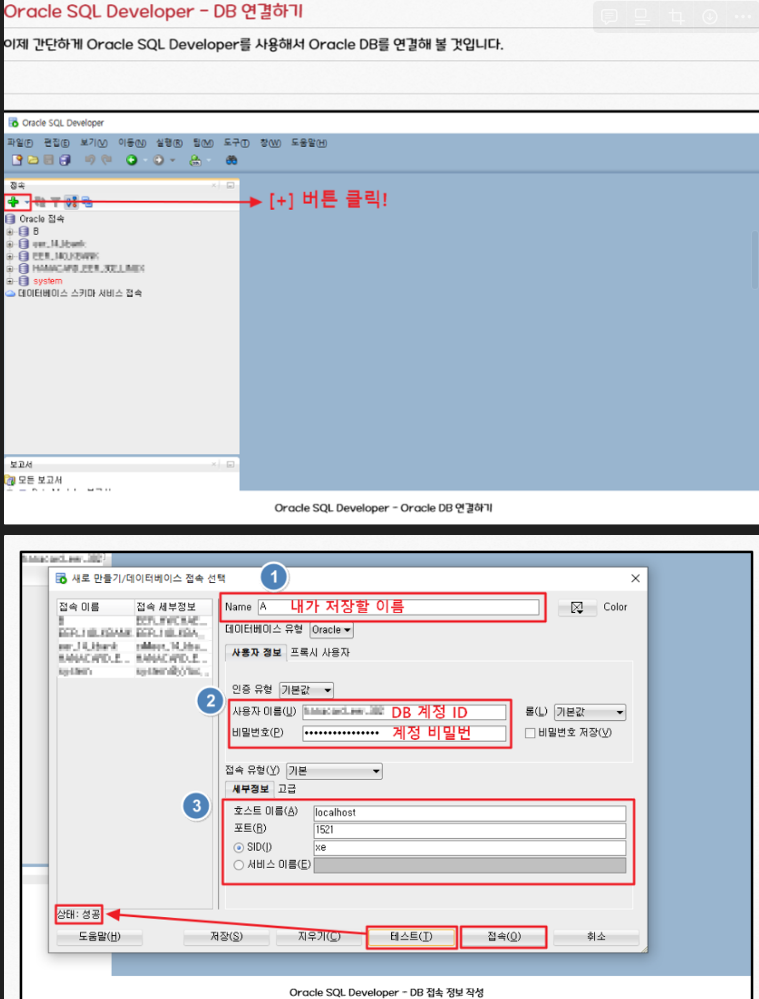This screenshot has height=999, width=759.
Task: Select 모든 보고서 in reports panel
Action: (x=34, y=480)
